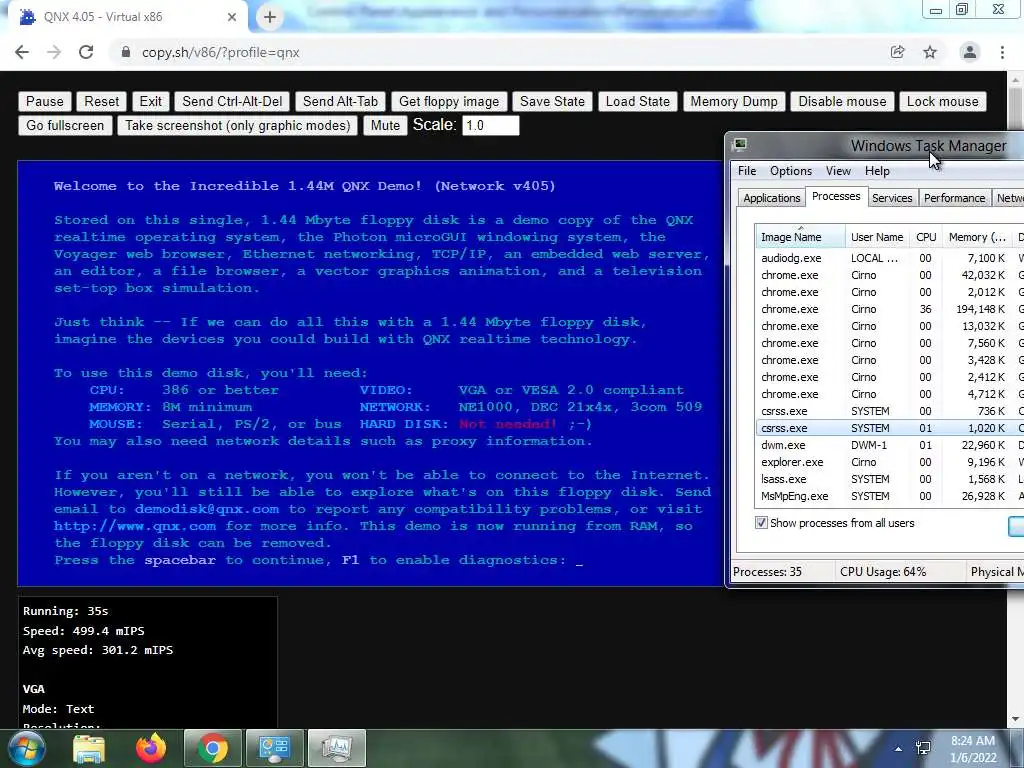1024x768 pixels.
Task: Click Go fullscreen button
Action: click(x=65, y=125)
